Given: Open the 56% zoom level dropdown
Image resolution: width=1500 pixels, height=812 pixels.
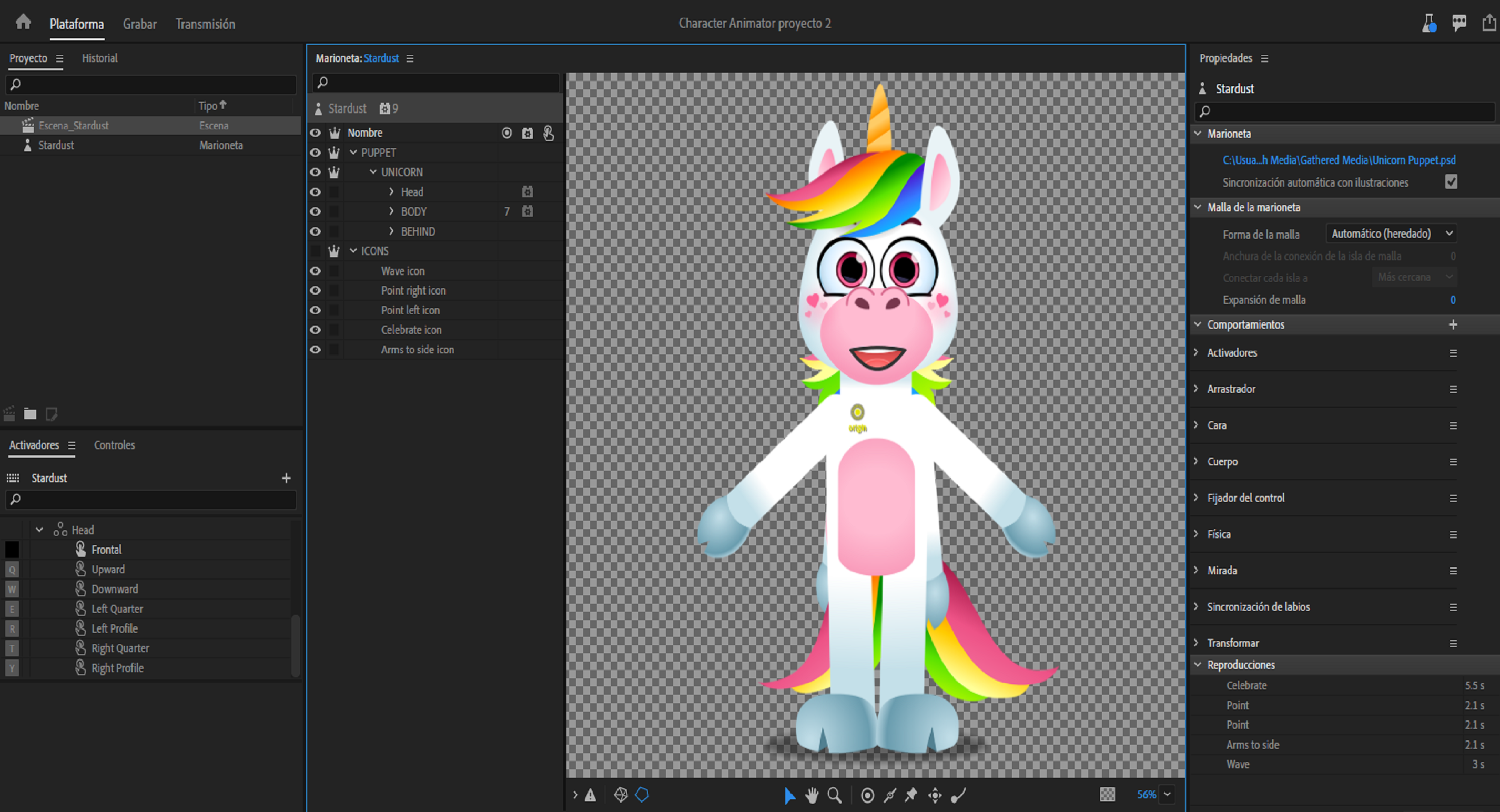Looking at the screenshot, I should point(1167,794).
